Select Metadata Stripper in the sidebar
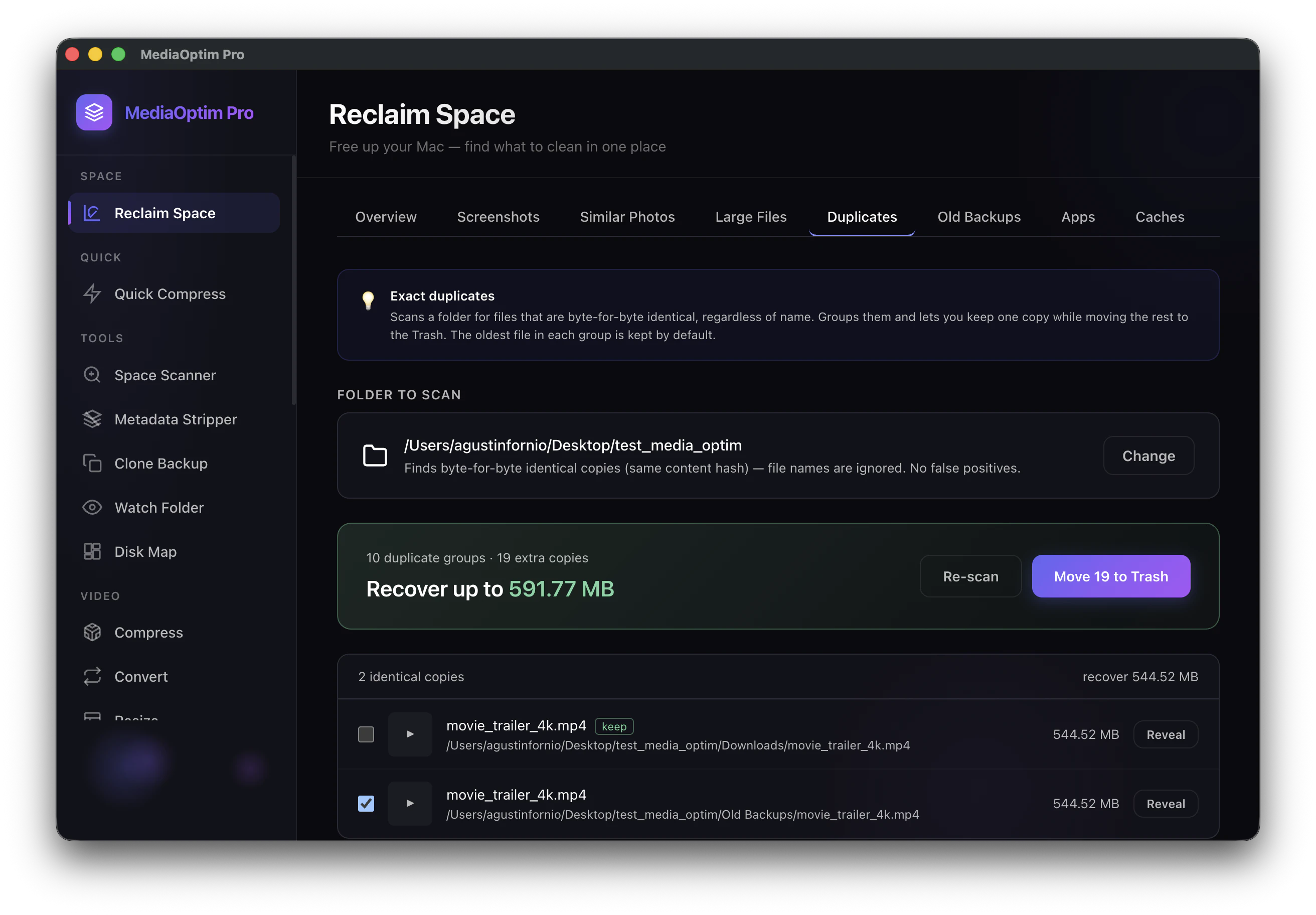The height and width of the screenshot is (915, 1316). point(174,419)
